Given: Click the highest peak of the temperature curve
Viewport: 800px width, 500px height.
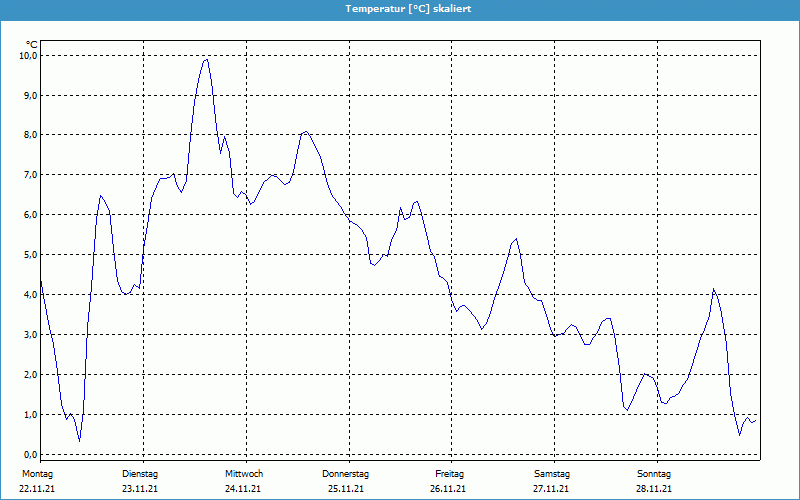Looking at the screenshot, I should click(206, 59).
